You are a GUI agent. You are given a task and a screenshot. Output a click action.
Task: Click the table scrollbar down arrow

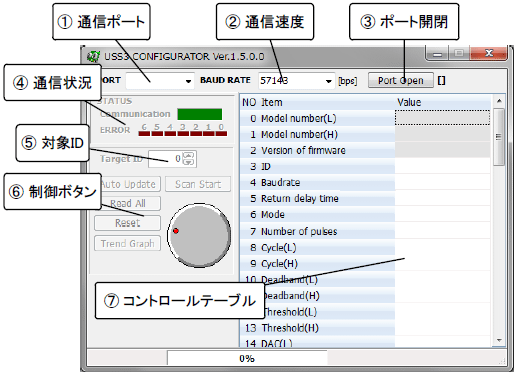(x=499, y=340)
